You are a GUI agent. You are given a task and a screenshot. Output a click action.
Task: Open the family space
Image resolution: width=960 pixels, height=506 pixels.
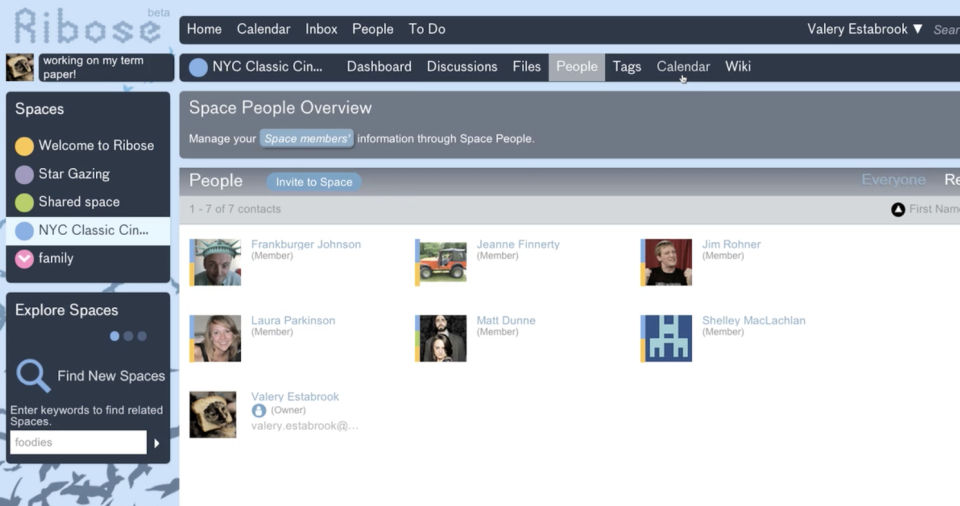(x=56, y=258)
